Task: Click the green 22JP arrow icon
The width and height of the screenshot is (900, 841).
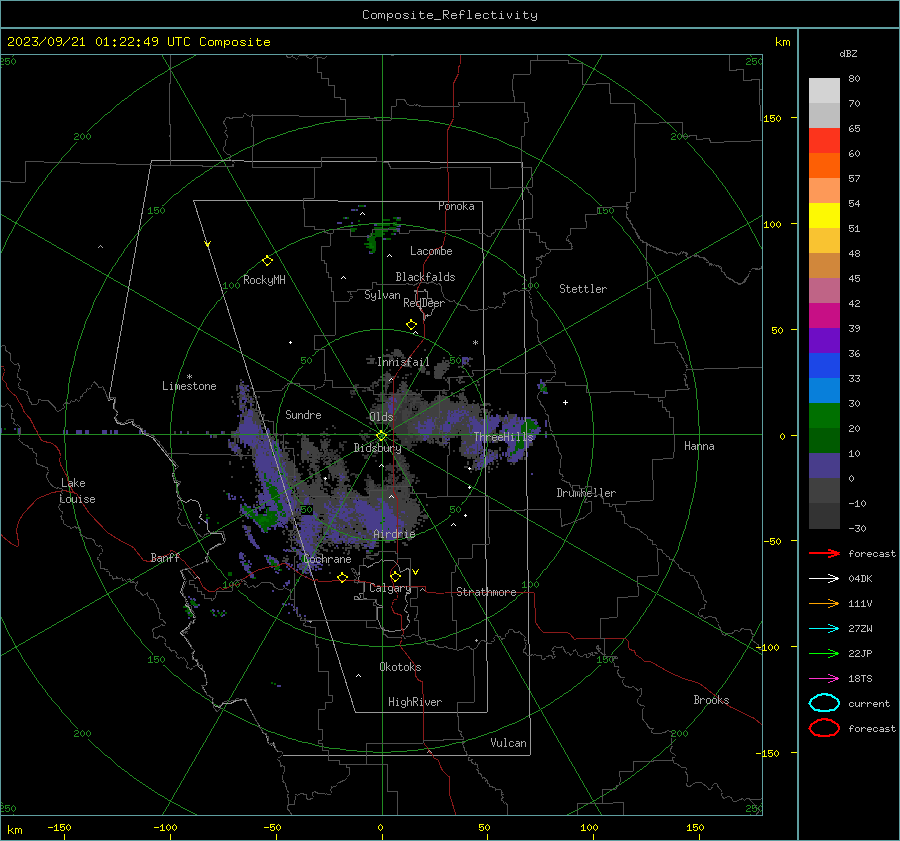Action: 824,653
